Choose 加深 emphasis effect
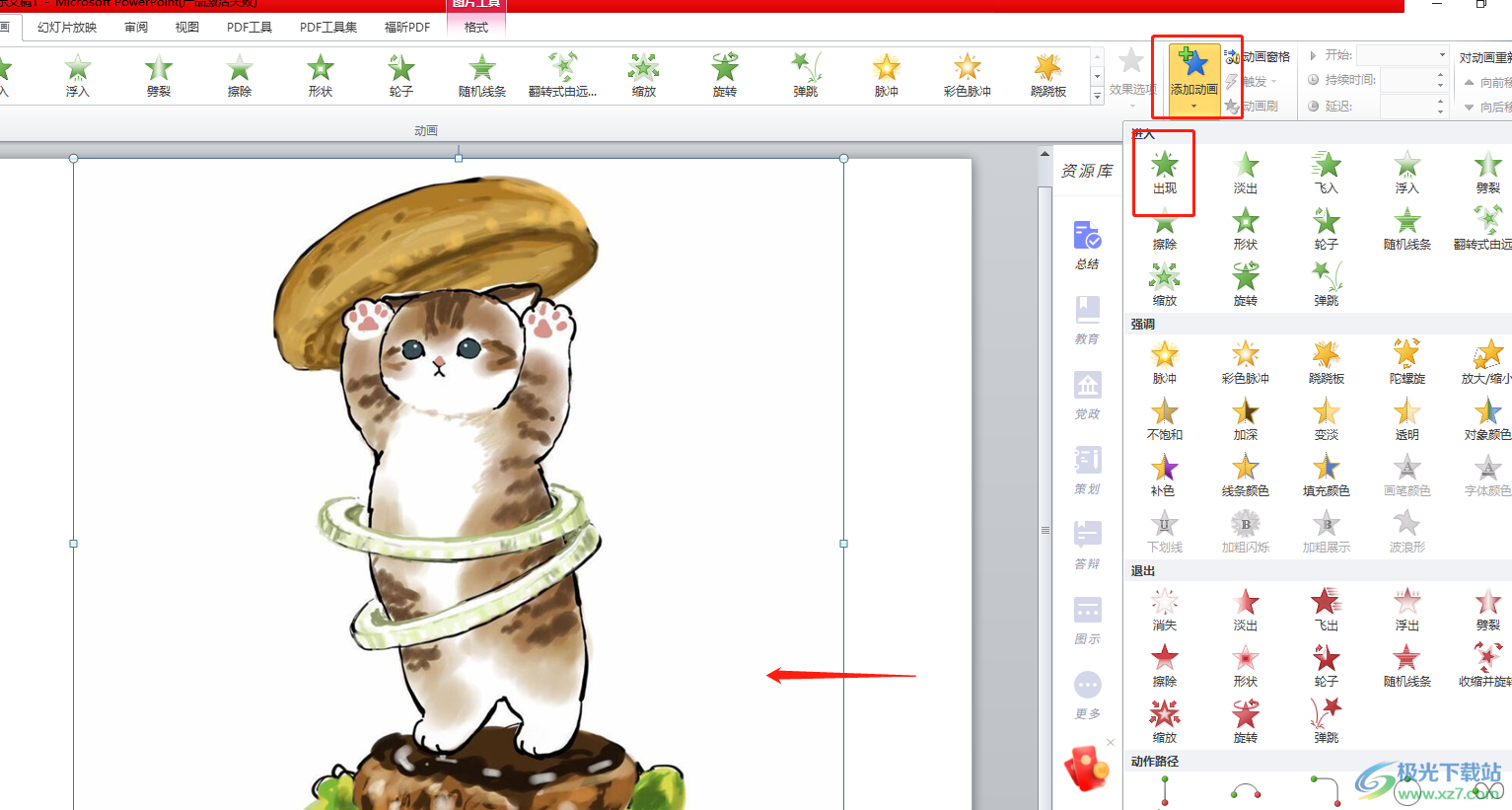Screen dimensions: 1512x810 [x=1246, y=418]
